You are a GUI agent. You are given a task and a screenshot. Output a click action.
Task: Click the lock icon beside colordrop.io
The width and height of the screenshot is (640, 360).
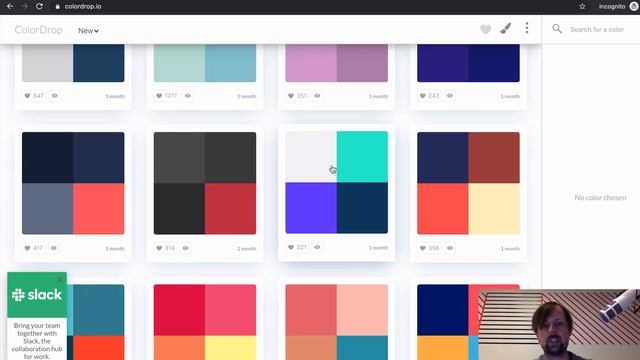click(x=58, y=7)
